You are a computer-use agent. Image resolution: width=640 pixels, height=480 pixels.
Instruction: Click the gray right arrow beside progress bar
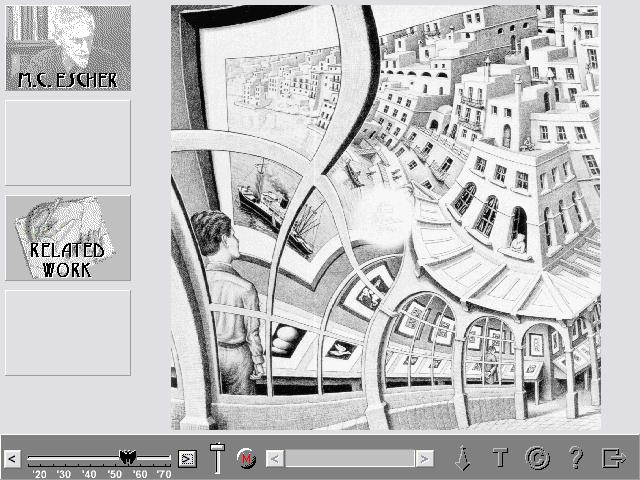pos(424,458)
